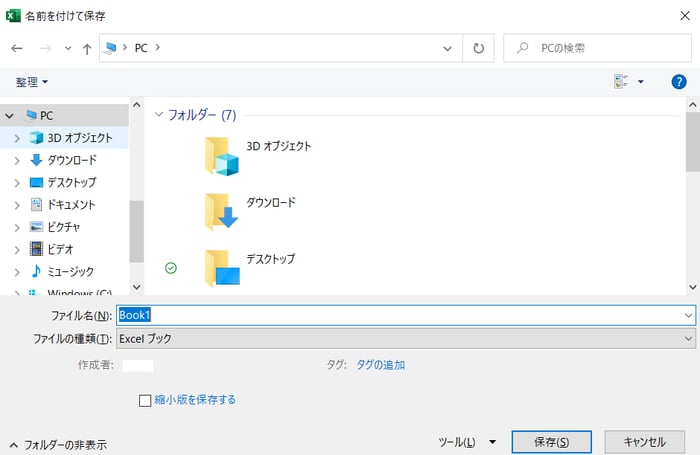Open the ツール(L) menu
The width and height of the screenshot is (700, 455).
tap(467, 442)
